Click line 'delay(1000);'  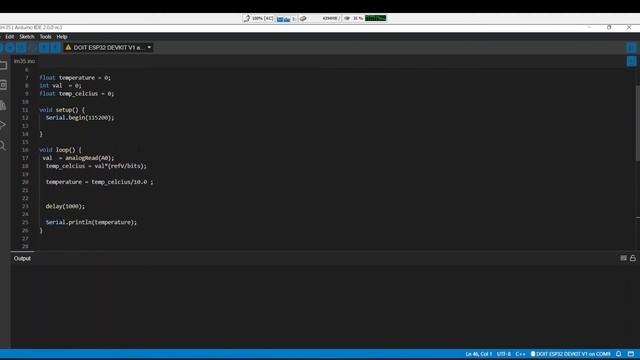point(65,206)
